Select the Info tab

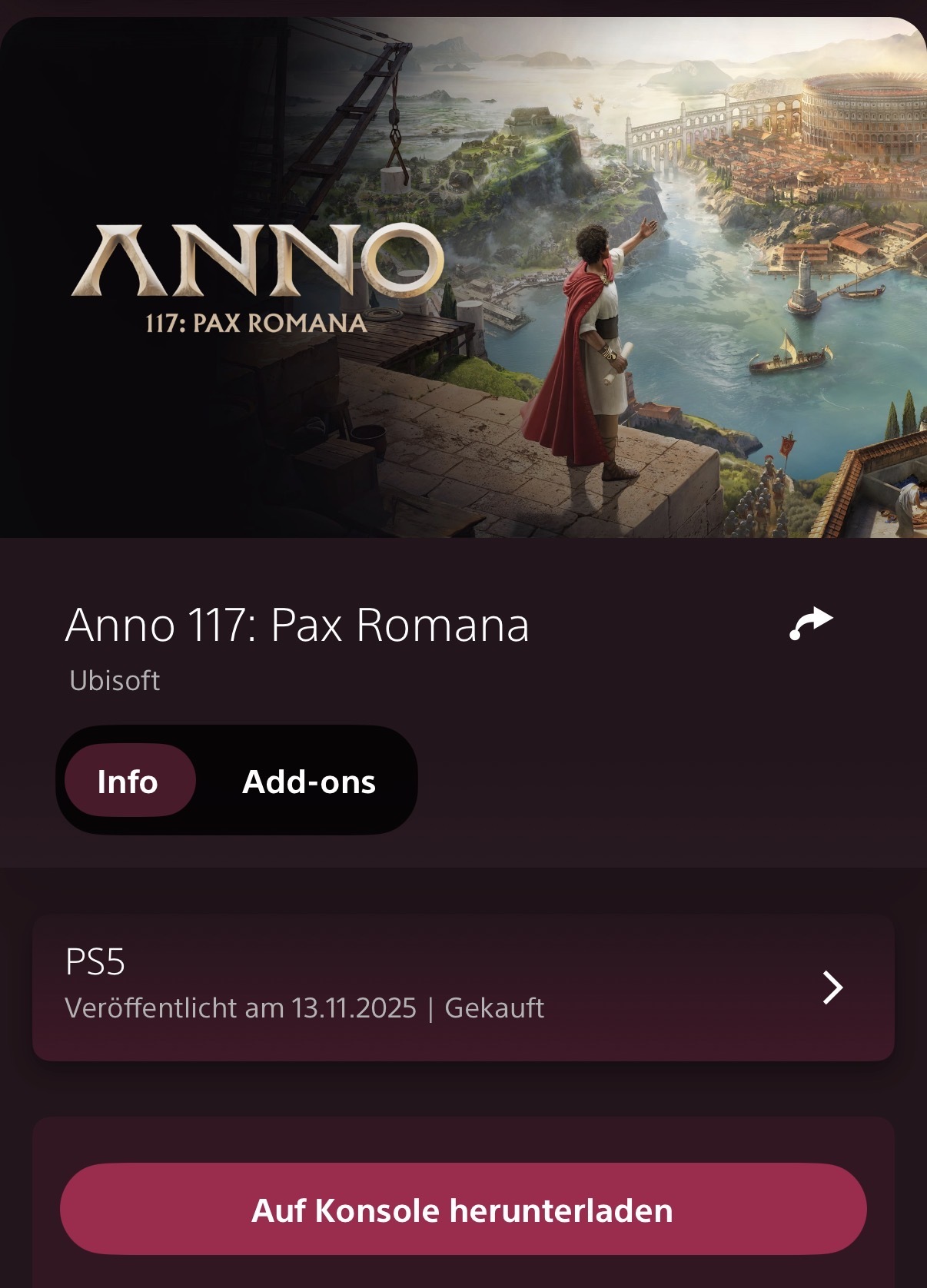coord(128,781)
